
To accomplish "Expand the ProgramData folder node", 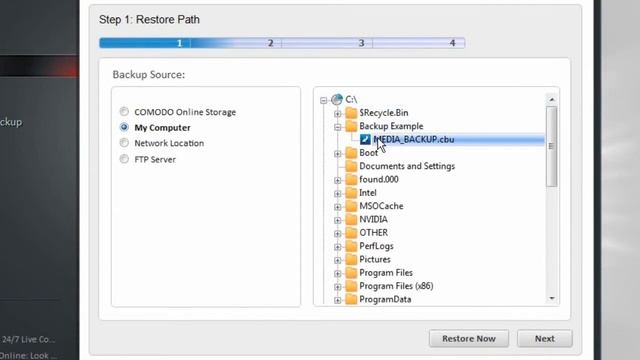I will pos(338,300).
